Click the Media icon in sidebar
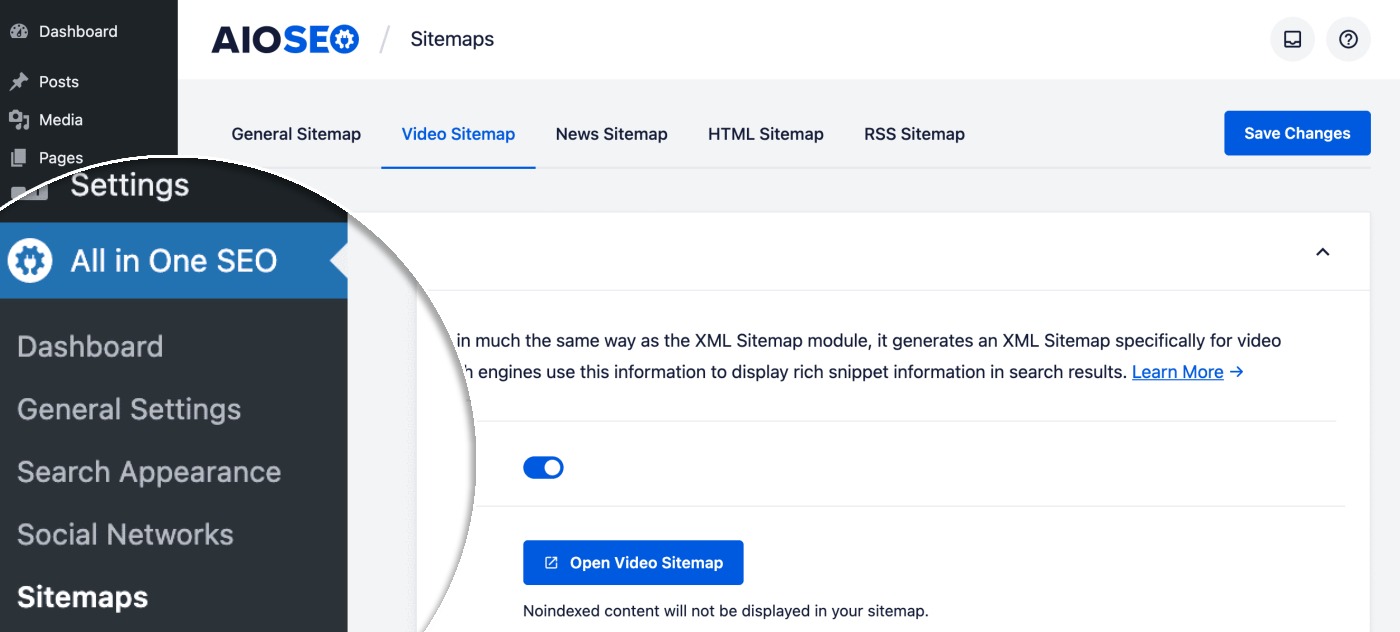1400x632 pixels. pos(18,120)
